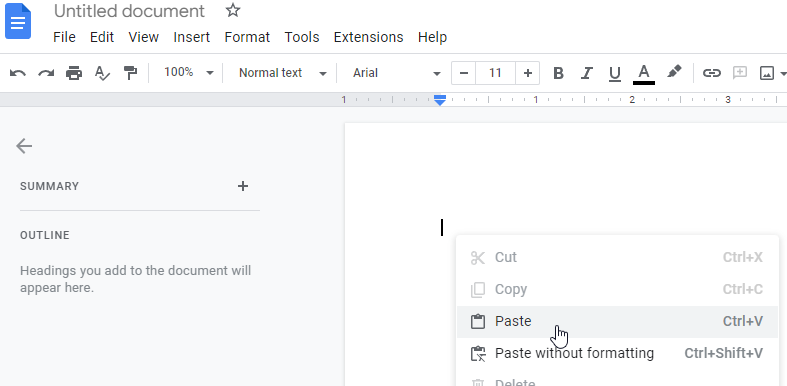Open the View menu
The image size is (787, 386).
tap(144, 37)
